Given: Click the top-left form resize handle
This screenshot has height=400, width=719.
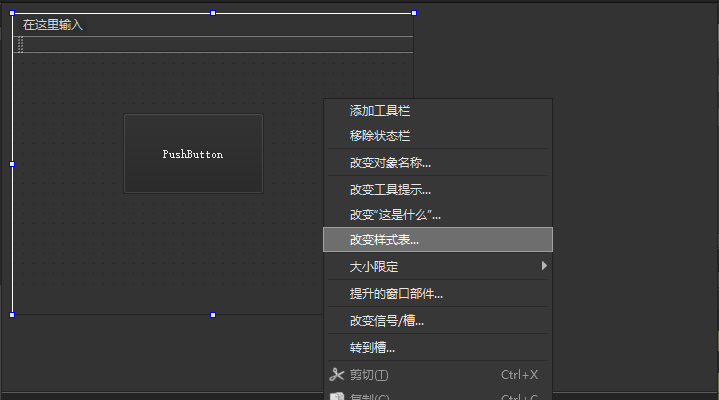Looking at the screenshot, I should click(x=12, y=13).
